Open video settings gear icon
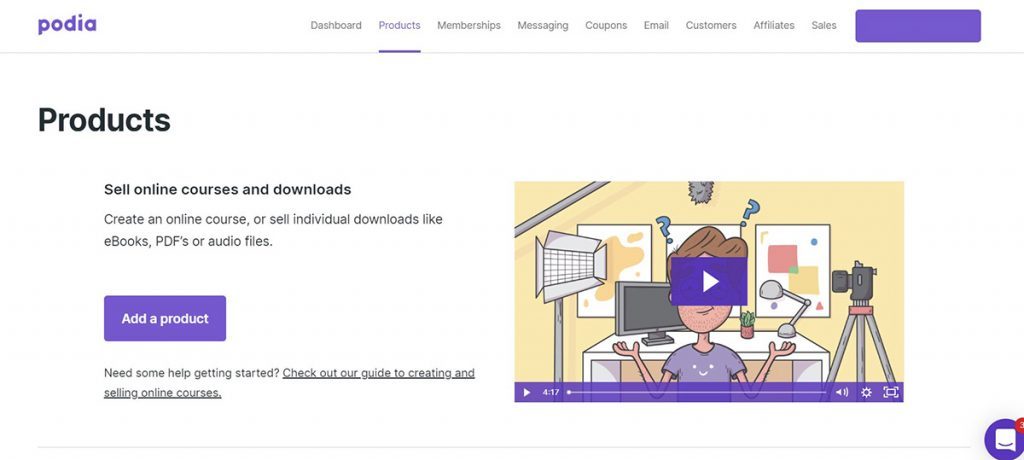 [x=866, y=393]
